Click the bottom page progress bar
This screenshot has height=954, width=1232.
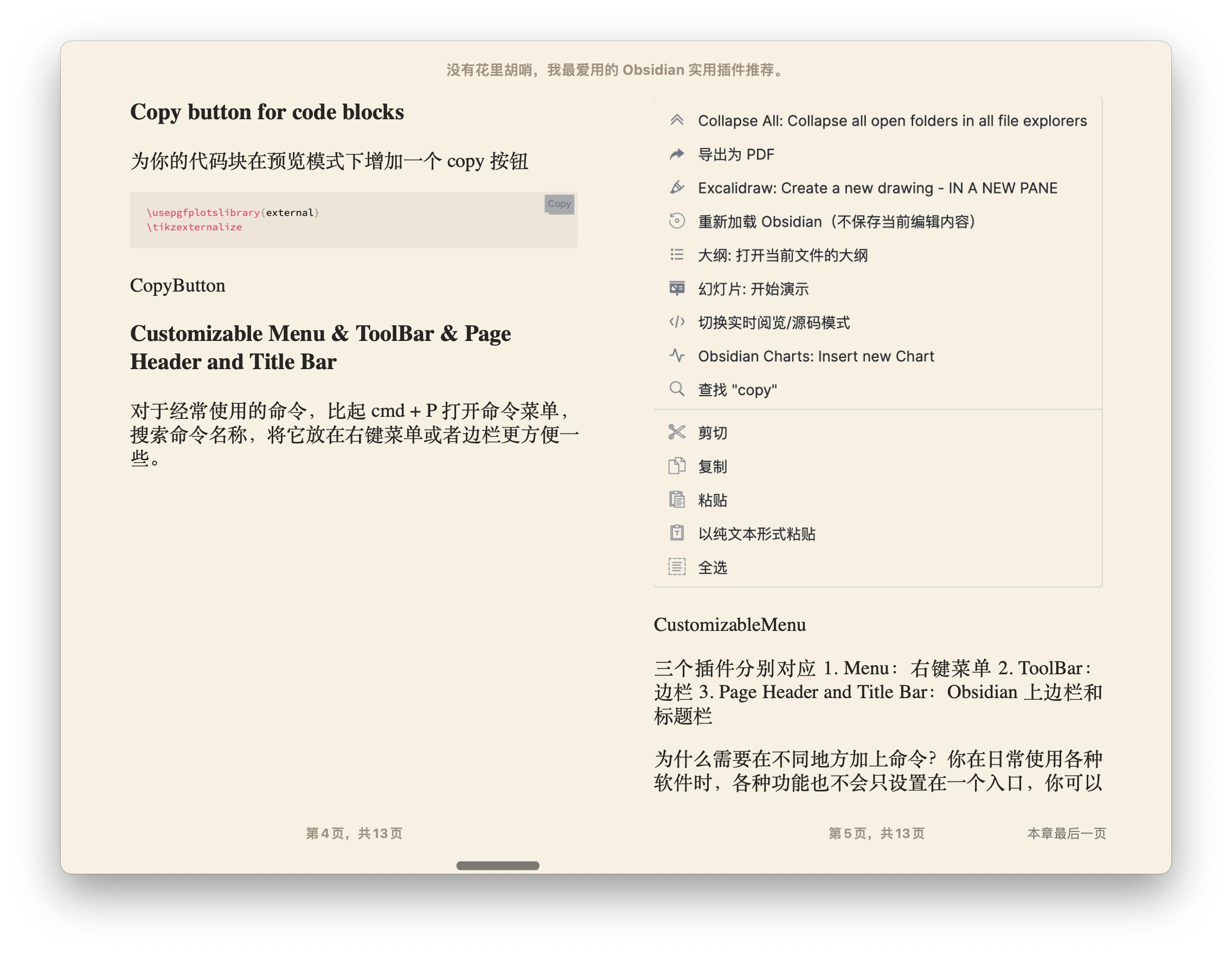[x=498, y=866]
